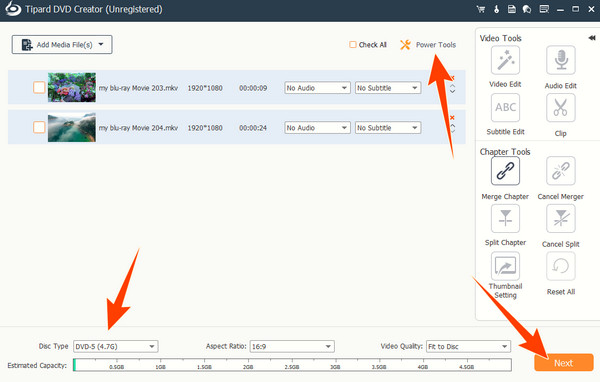Click the Cancel Merger icon
The image size is (600, 382).
pyautogui.click(x=561, y=171)
